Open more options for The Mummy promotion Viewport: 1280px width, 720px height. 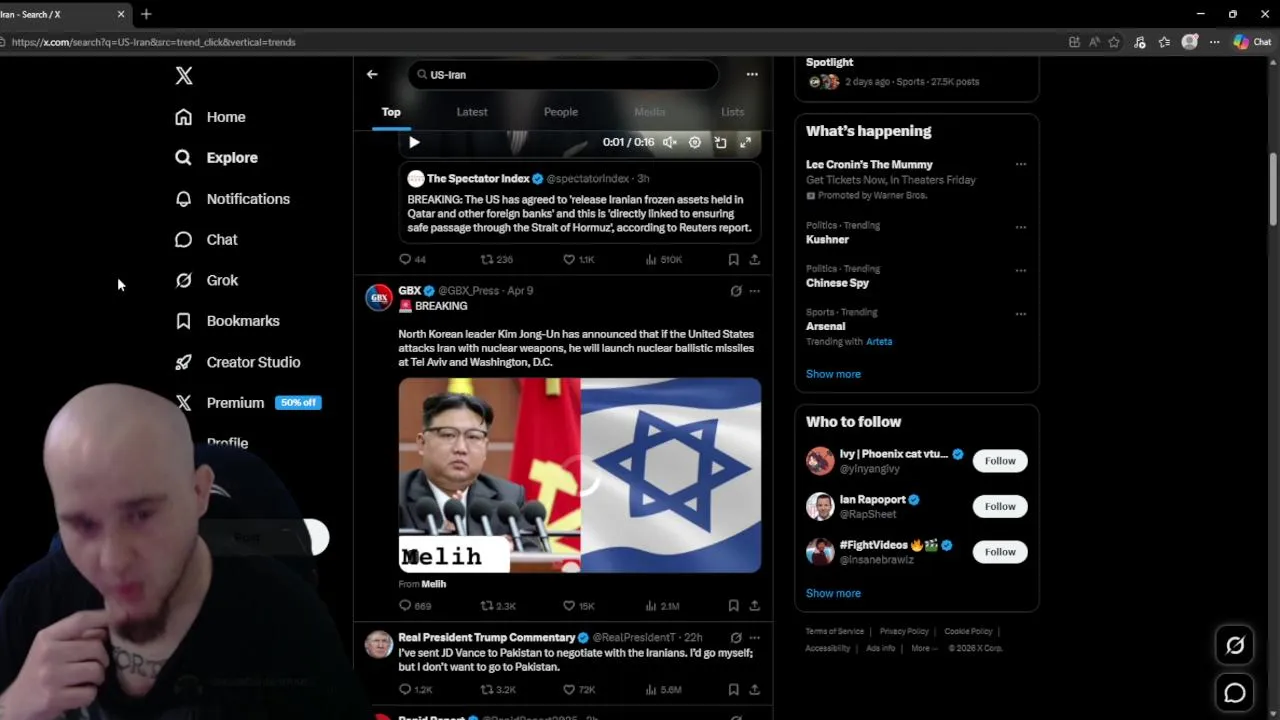coord(1020,164)
